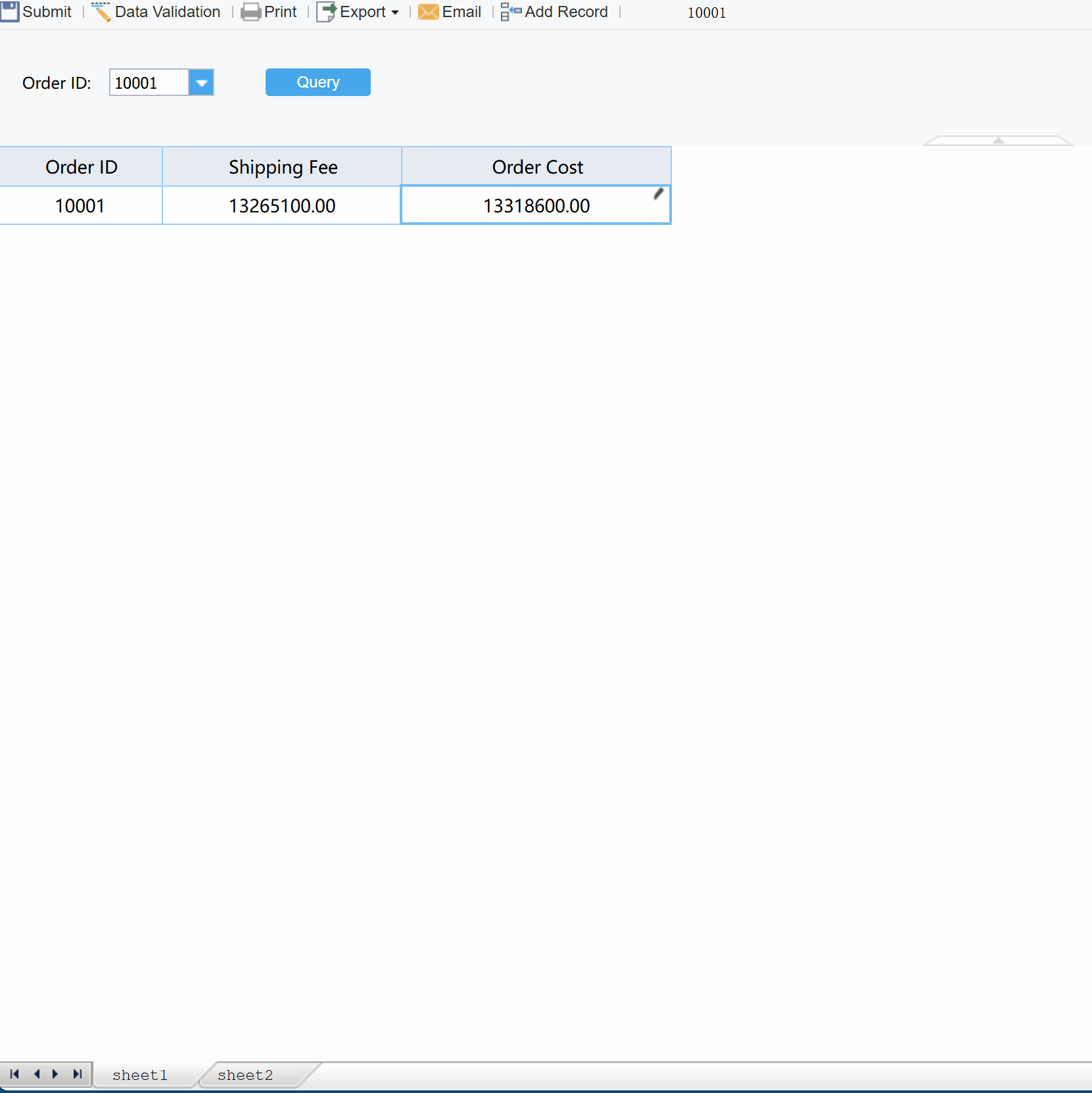Go to next sheet with arrow icon

[56, 1074]
